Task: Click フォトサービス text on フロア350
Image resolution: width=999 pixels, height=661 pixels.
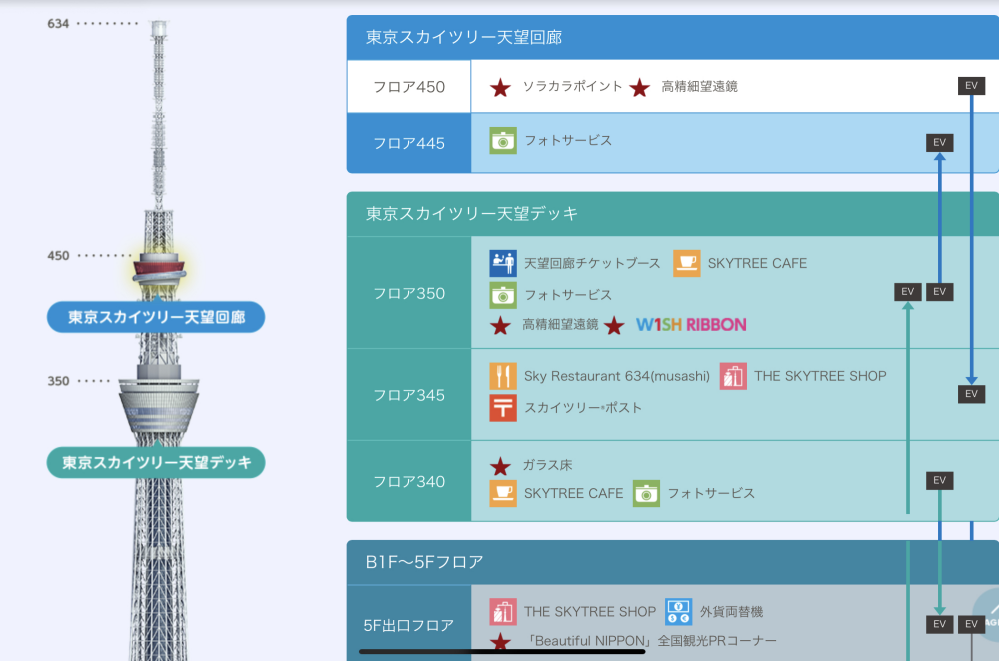Action: coord(568,294)
